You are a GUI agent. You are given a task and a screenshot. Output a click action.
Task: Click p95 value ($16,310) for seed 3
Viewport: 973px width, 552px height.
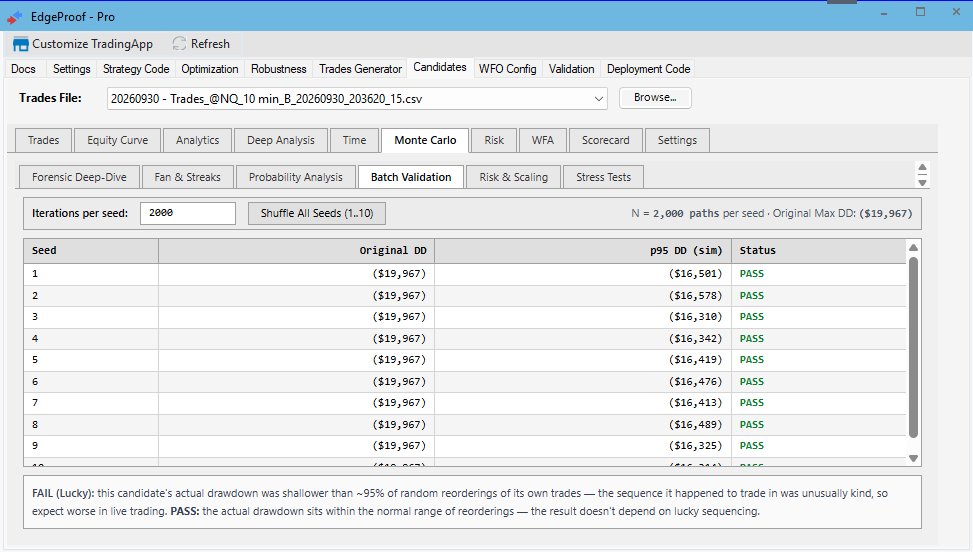695,317
